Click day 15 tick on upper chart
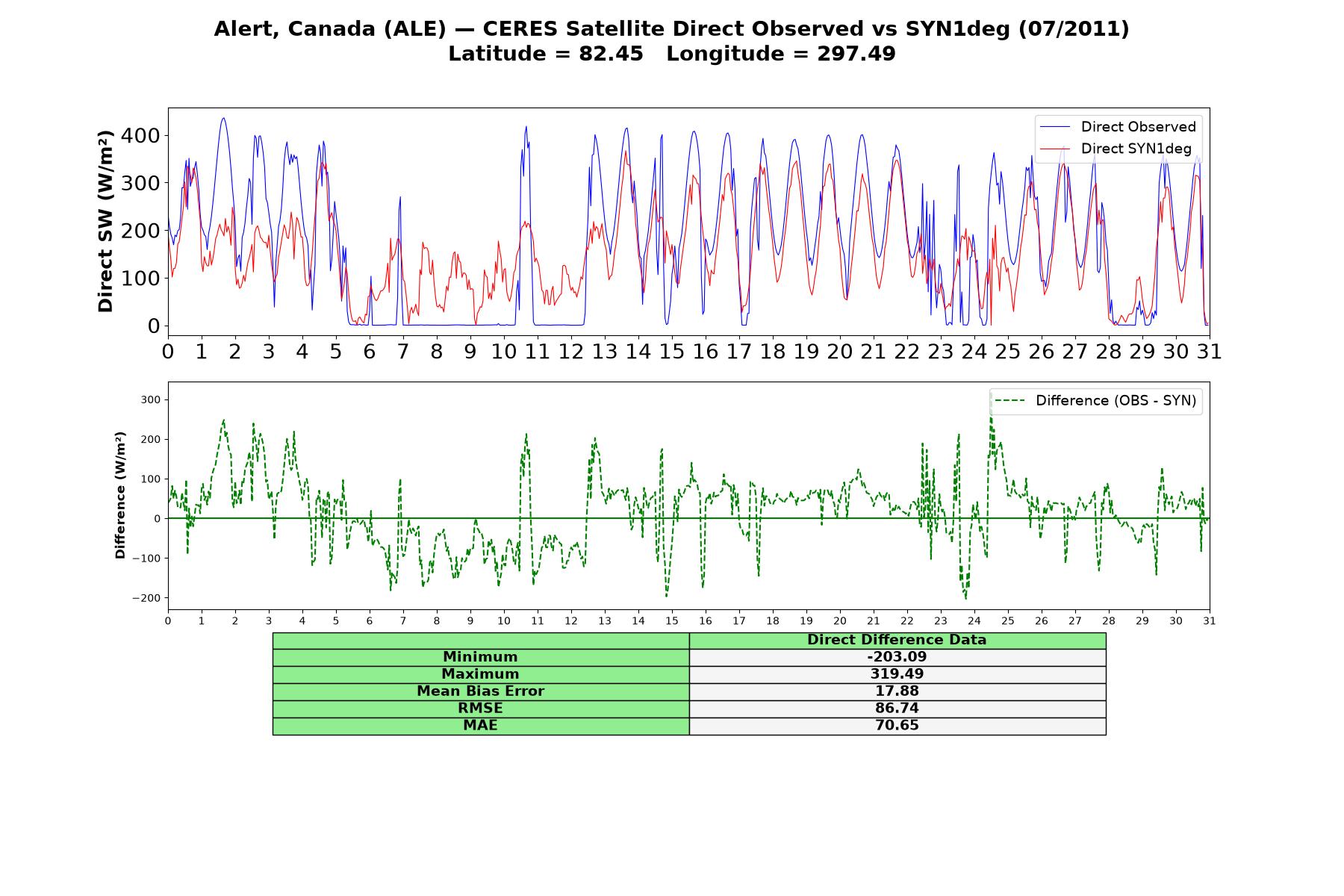 pyautogui.click(x=671, y=351)
